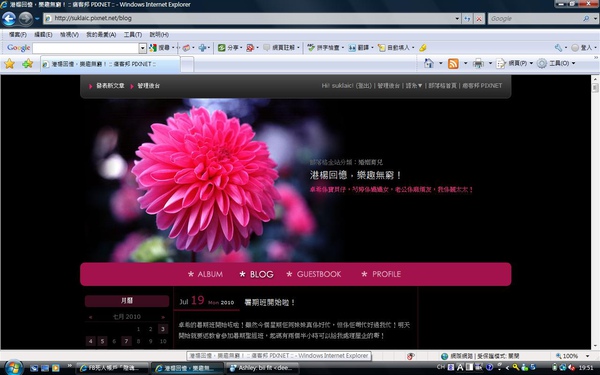Click the status bar phishing filter icon

(410, 356)
